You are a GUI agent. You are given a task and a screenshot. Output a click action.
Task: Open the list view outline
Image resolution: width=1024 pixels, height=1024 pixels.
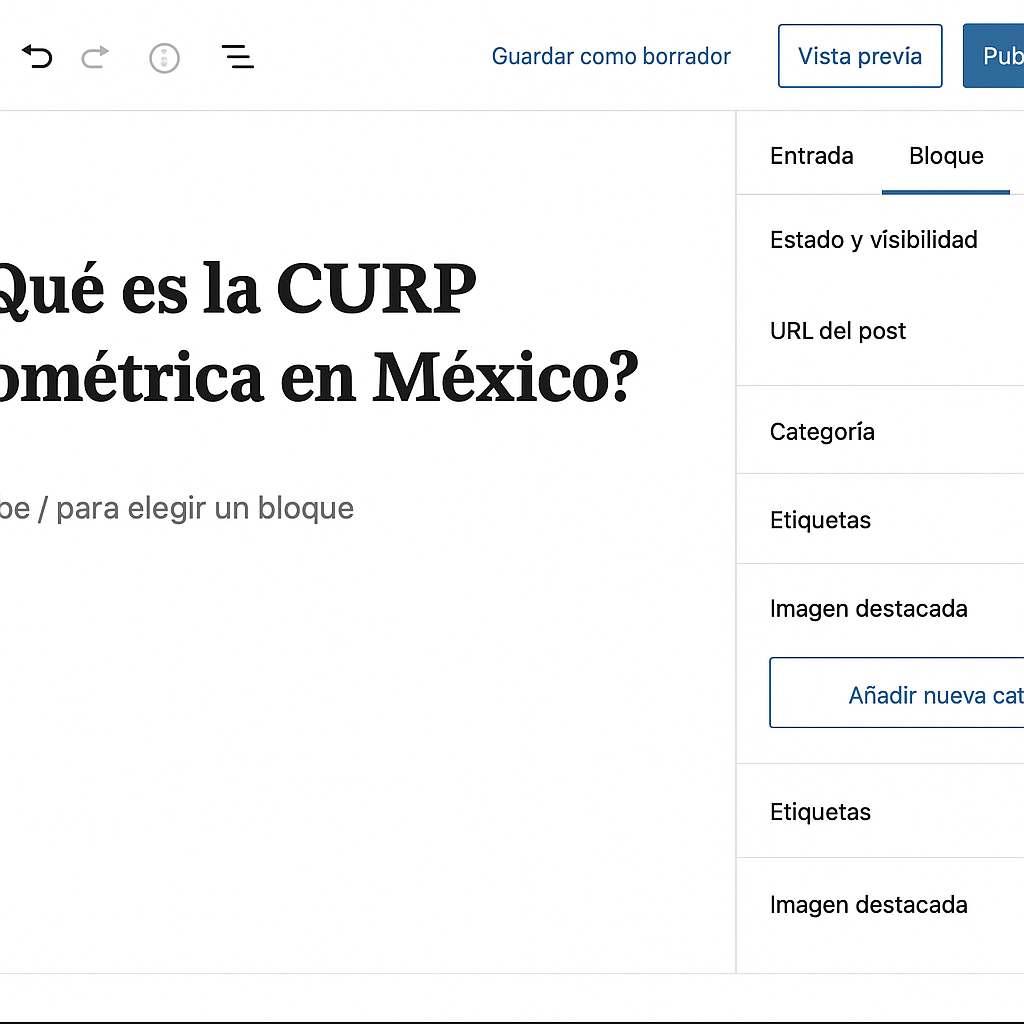pos(237,57)
